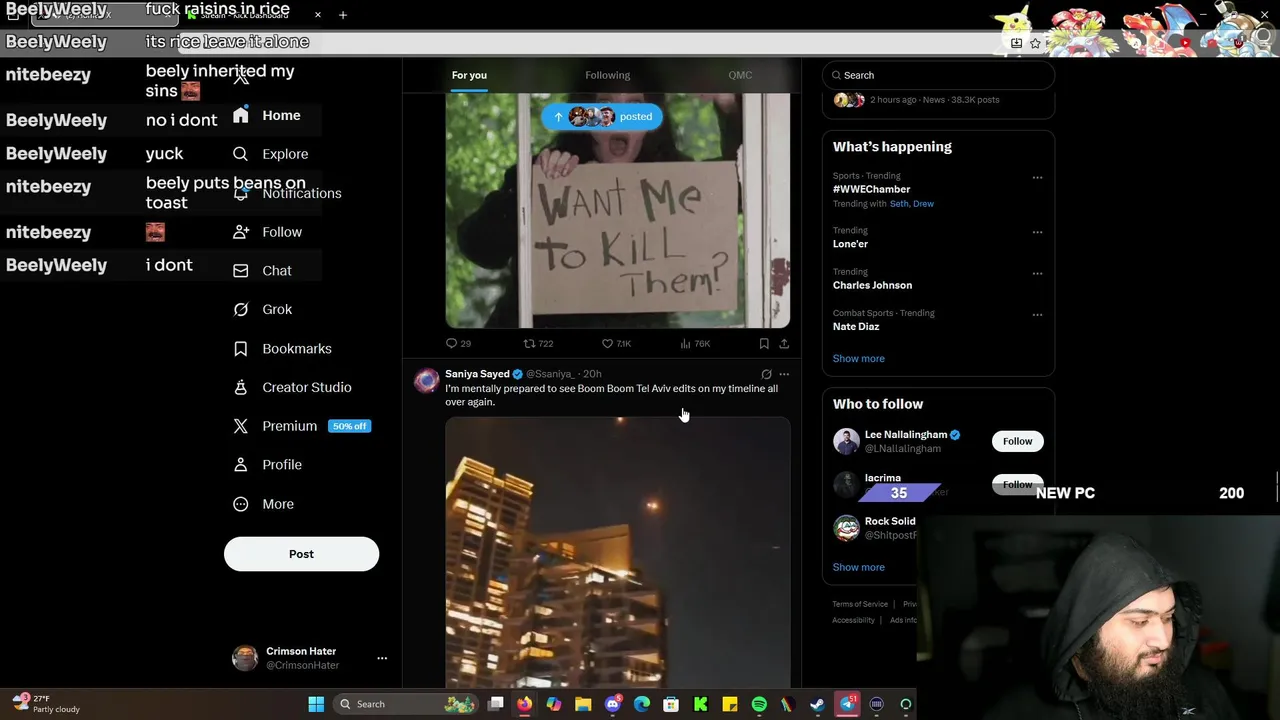Screen dimensions: 1280x720
Task: Open the Charles Johnson trend
Action: click(872, 285)
